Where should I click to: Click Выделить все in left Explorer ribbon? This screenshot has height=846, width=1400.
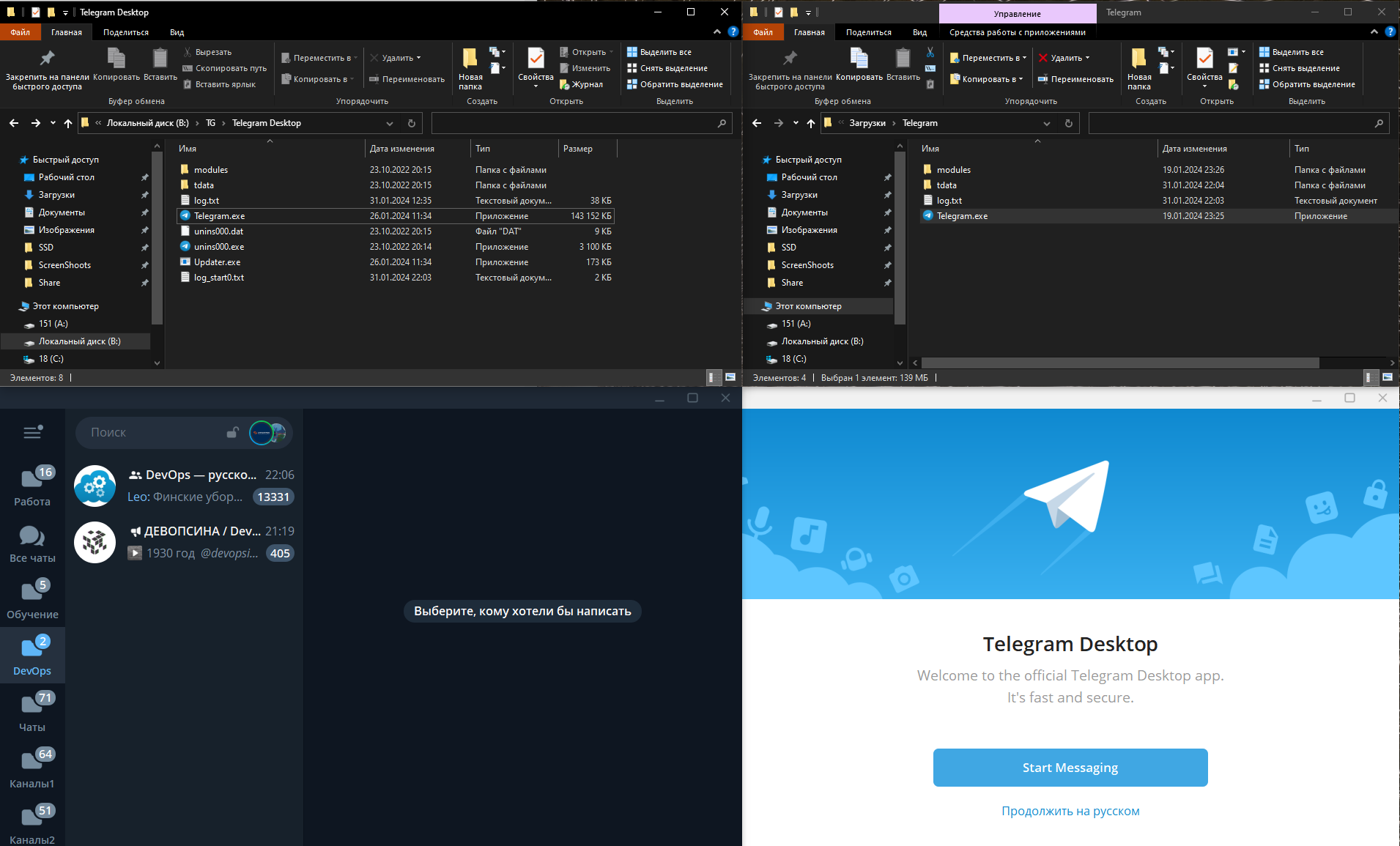(x=659, y=52)
